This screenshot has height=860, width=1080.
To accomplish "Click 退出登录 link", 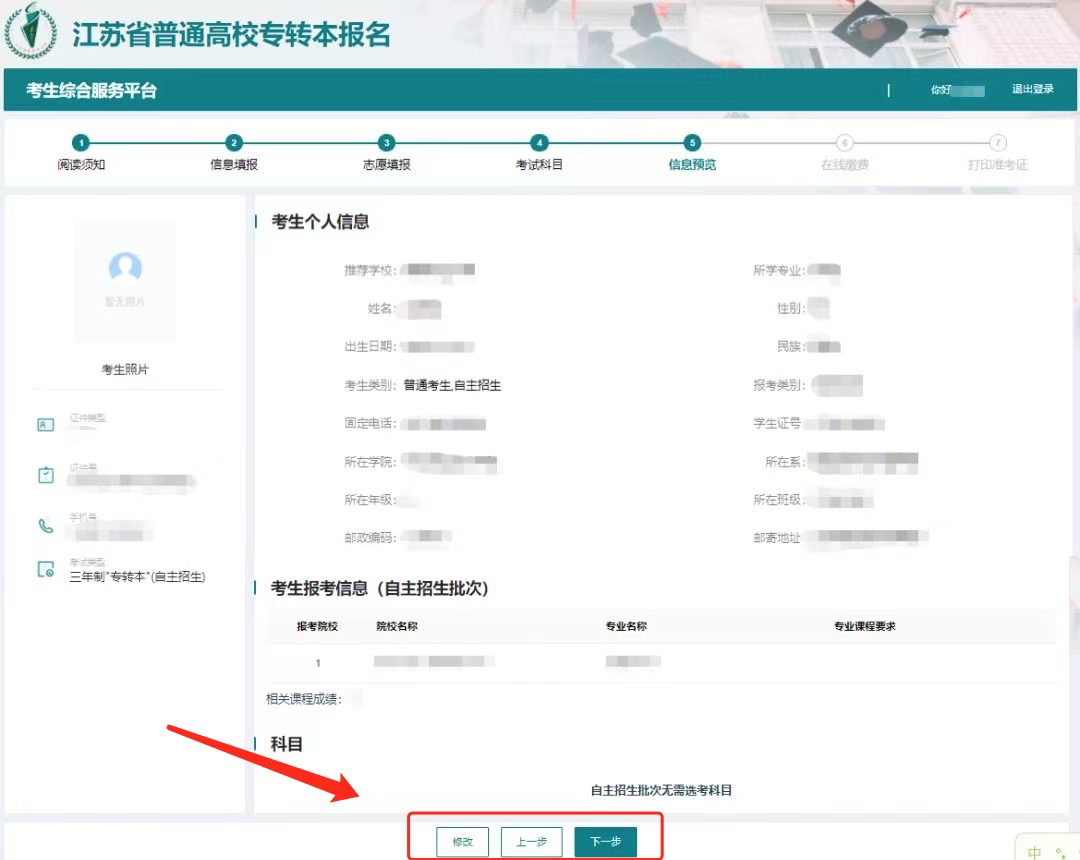I will [x=1032, y=89].
